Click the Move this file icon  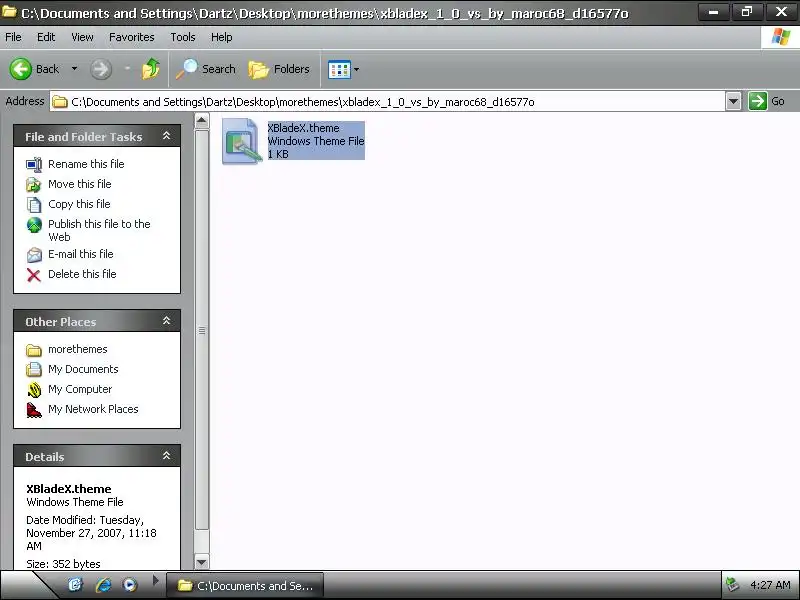tap(34, 185)
